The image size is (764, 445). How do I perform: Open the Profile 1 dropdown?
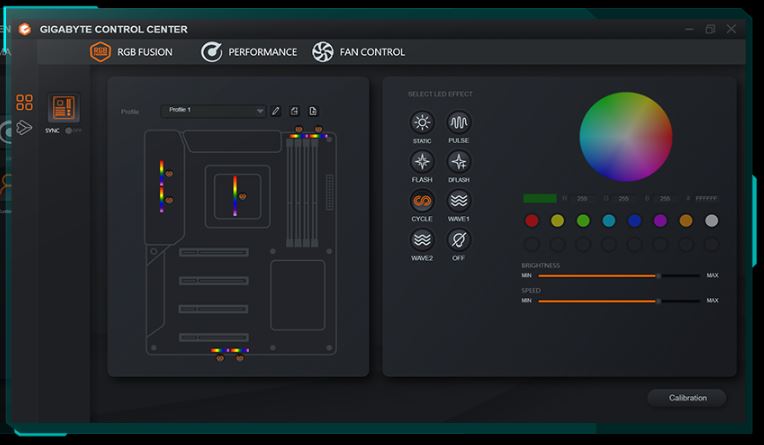point(215,111)
